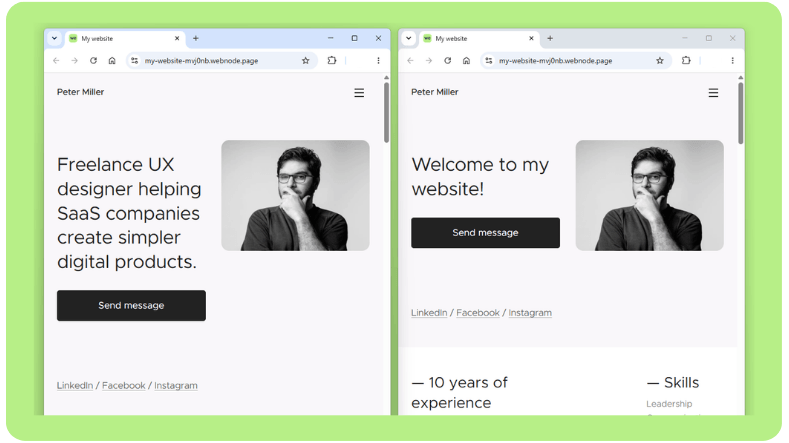This screenshot has height=443, width=789.
Task: Click portrait photo in right browser window
Action: (x=650, y=195)
